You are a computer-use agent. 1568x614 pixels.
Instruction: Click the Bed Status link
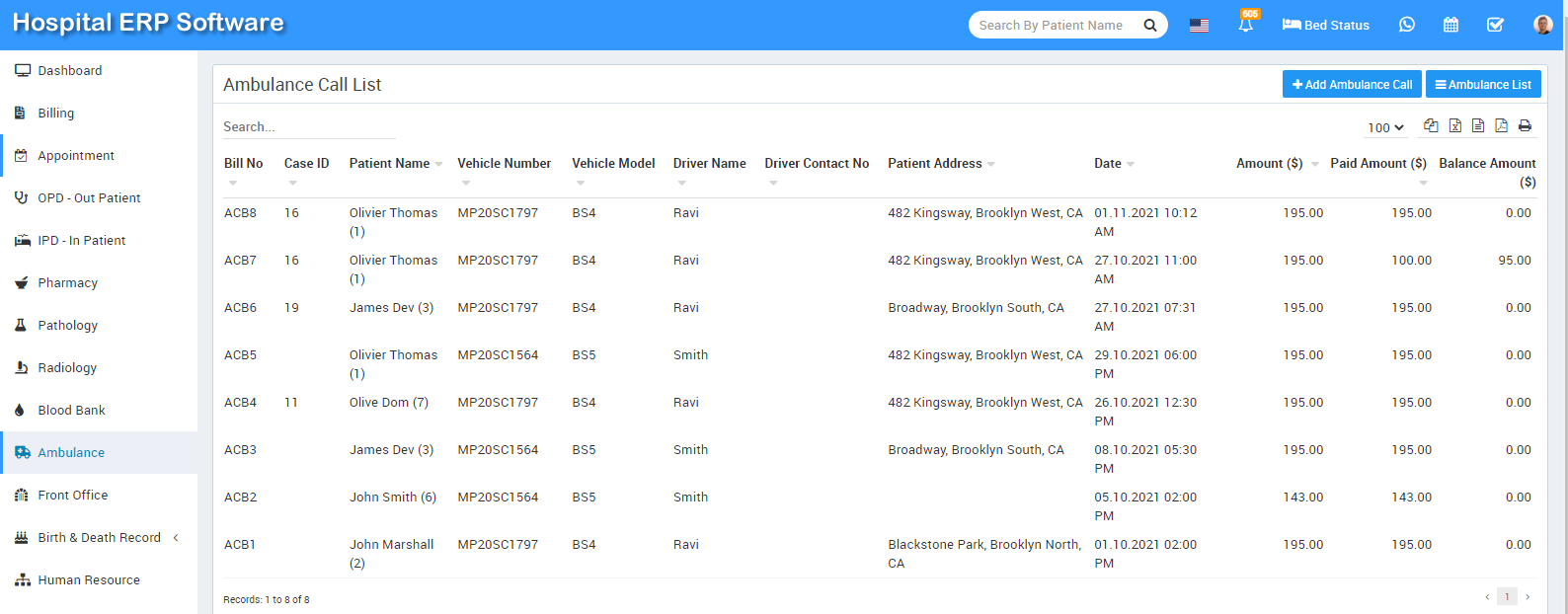point(1326,25)
